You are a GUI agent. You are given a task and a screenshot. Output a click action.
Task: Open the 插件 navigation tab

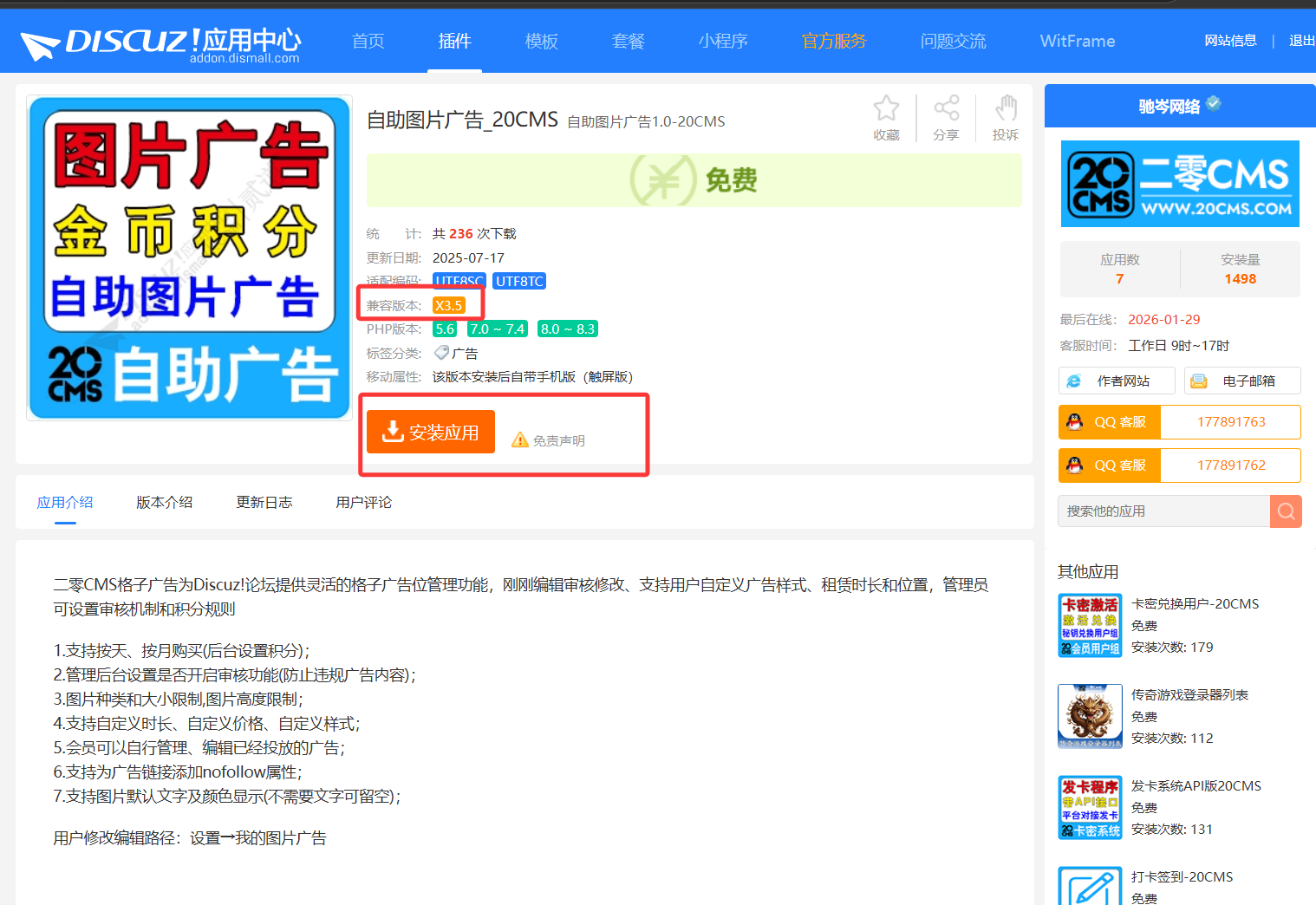point(455,41)
